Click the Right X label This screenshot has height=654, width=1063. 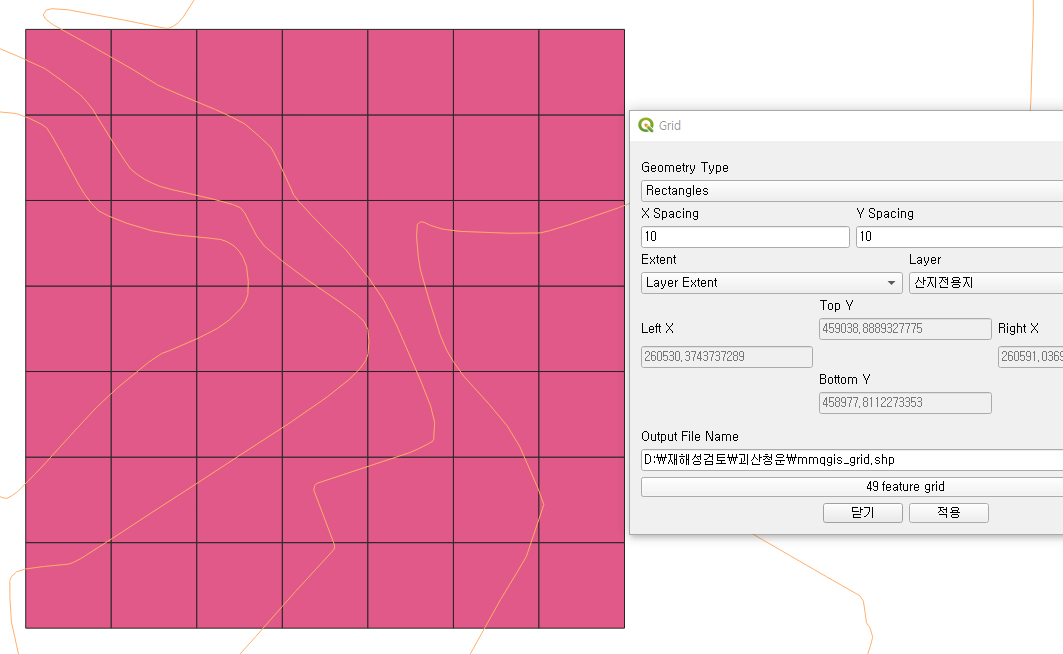[1018, 329]
